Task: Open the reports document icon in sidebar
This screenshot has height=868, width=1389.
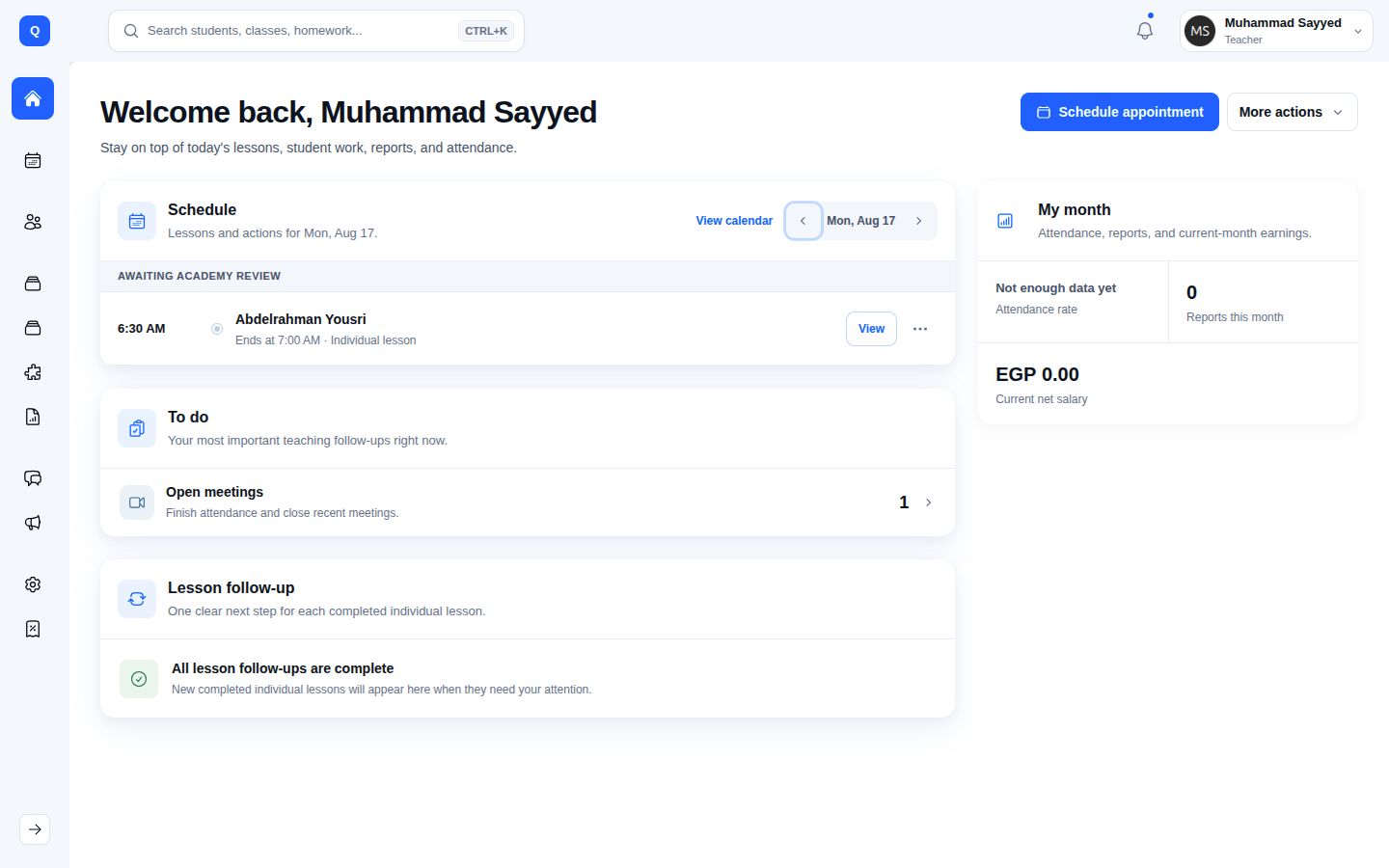Action: pyautogui.click(x=33, y=417)
